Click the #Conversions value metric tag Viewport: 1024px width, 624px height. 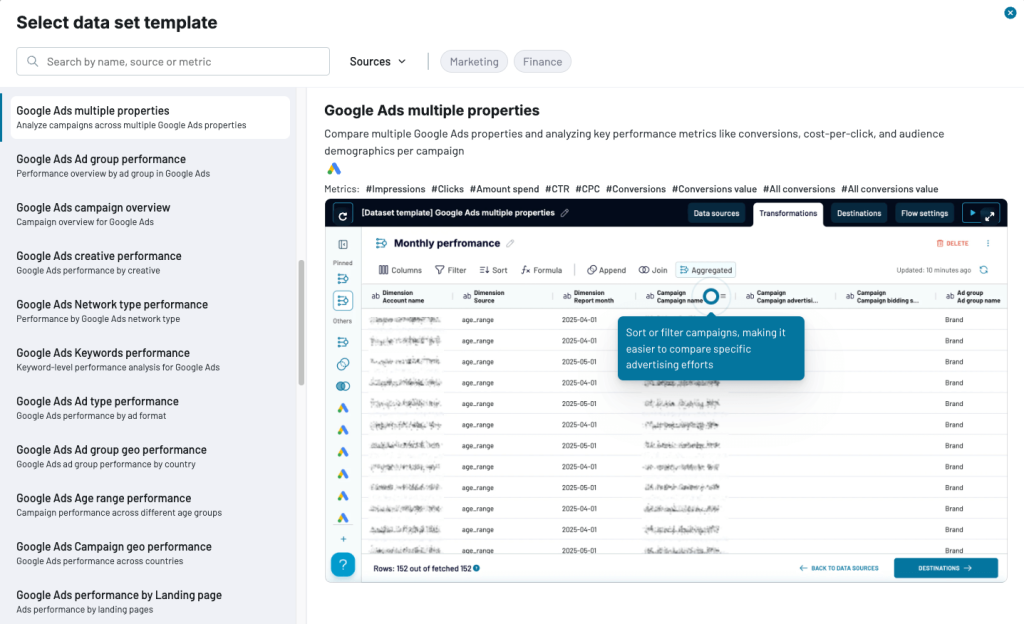coord(714,189)
